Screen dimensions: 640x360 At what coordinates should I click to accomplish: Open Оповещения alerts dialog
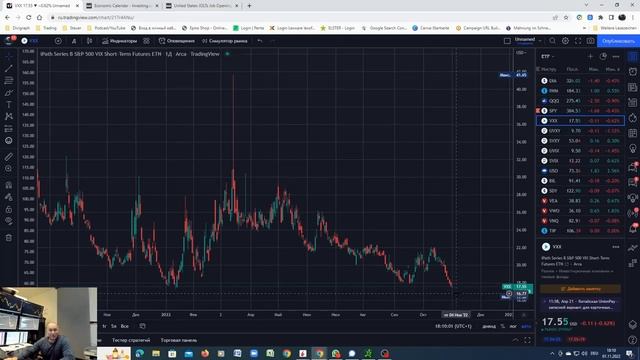coord(177,41)
